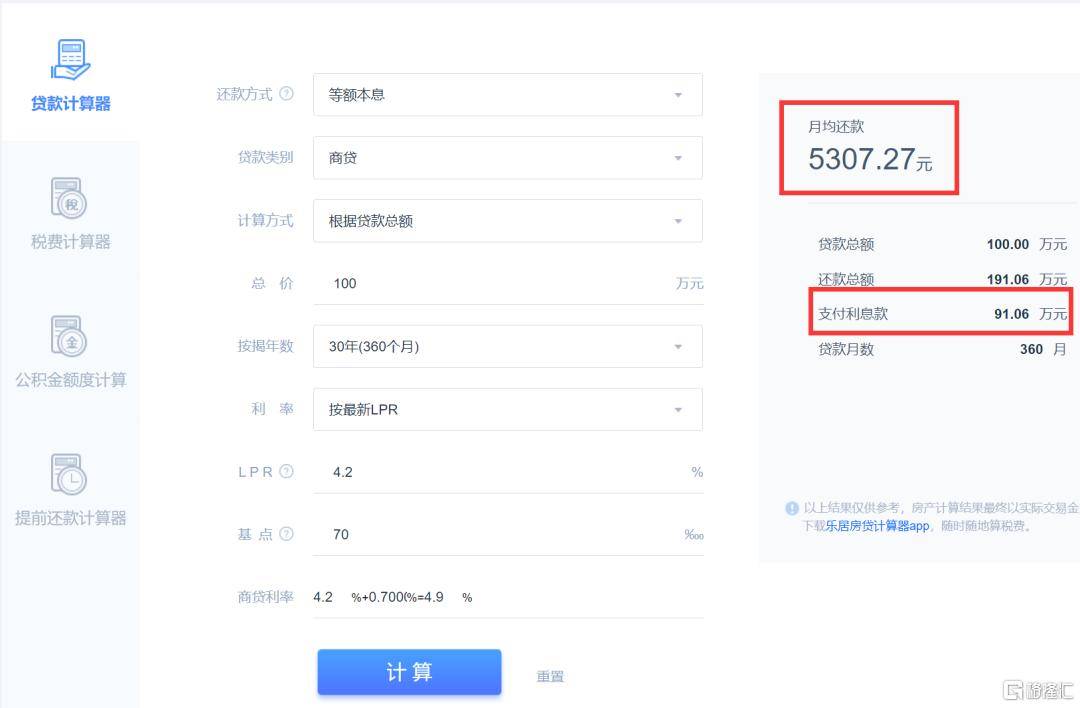Switch to the 提前还款计算器 tab

[x=70, y=518]
